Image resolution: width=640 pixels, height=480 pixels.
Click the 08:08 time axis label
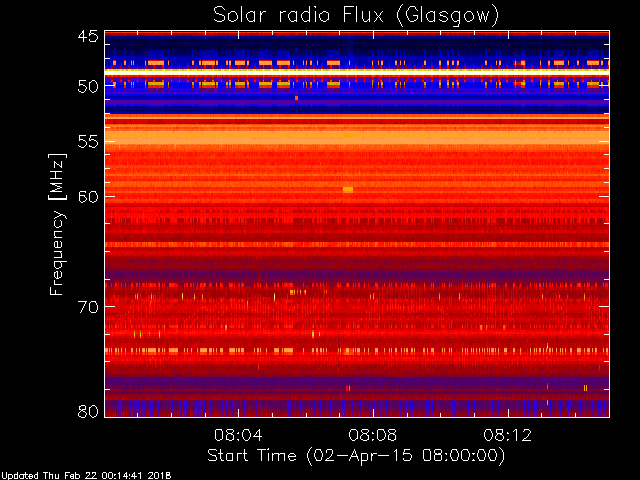(x=373, y=435)
